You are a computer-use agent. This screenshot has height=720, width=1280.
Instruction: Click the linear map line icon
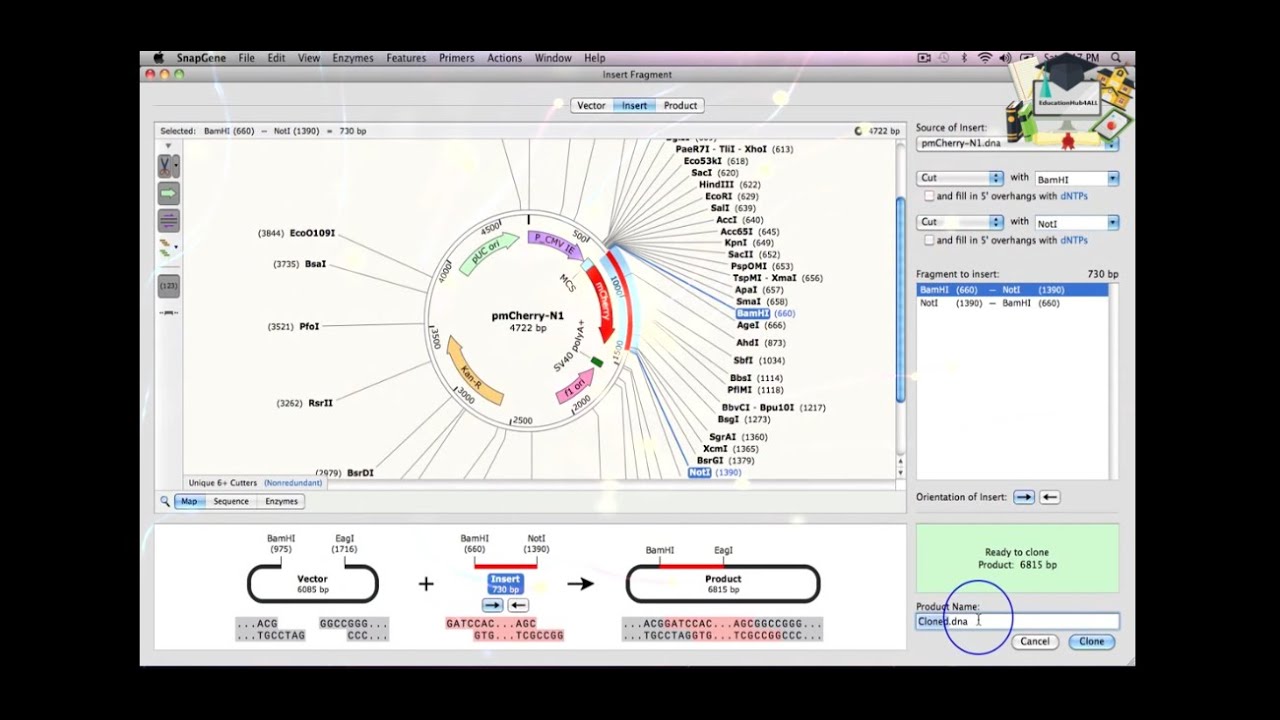pyautogui.click(x=168, y=313)
